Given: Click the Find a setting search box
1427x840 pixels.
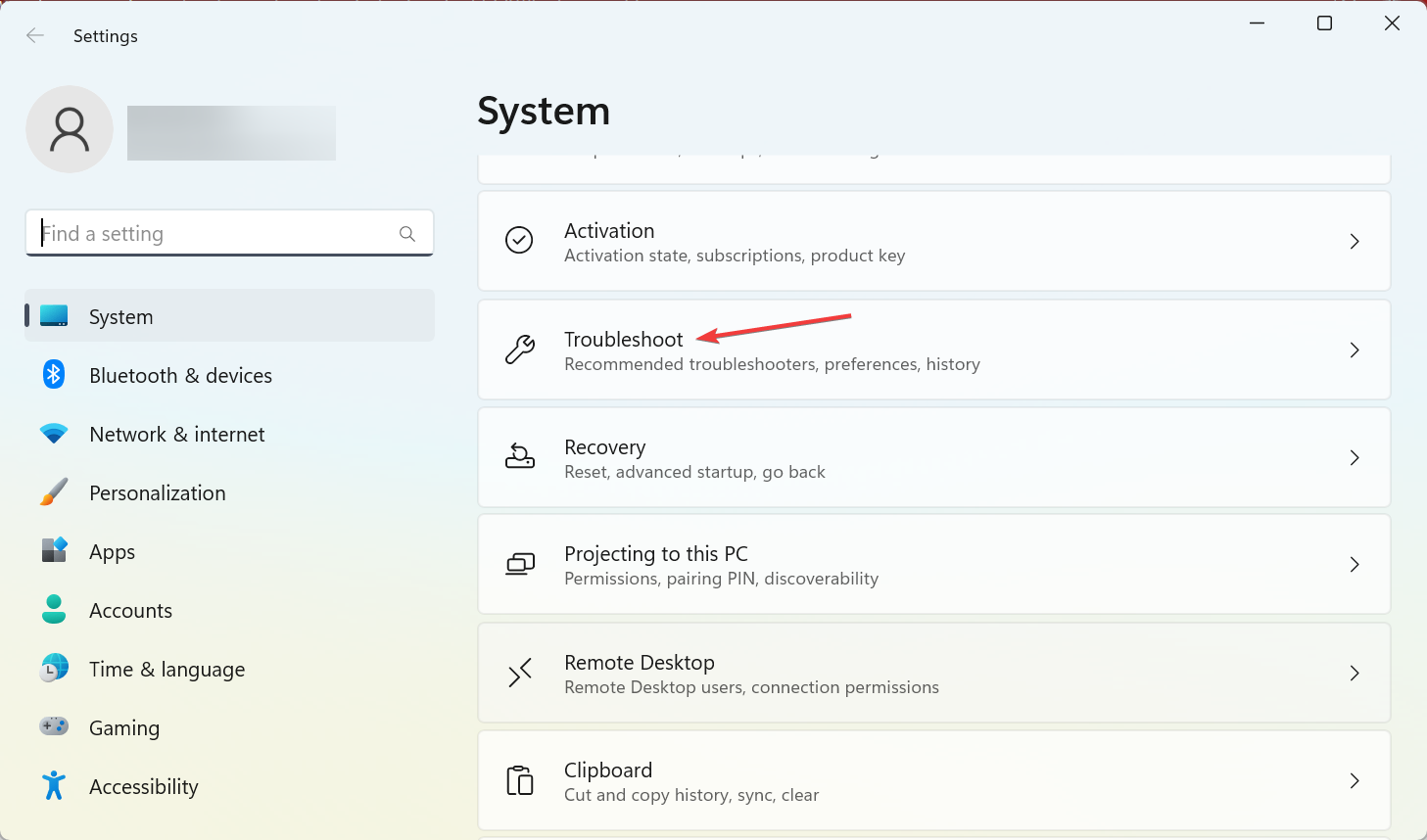Looking at the screenshot, I should [229, 233].
